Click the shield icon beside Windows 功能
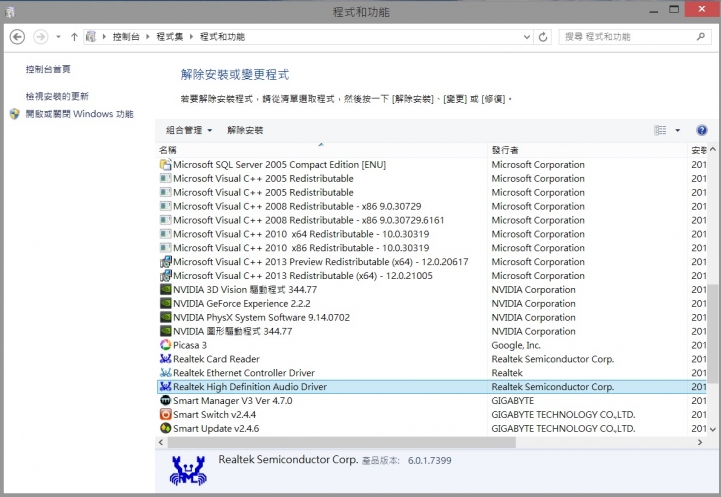 (15, 114)
